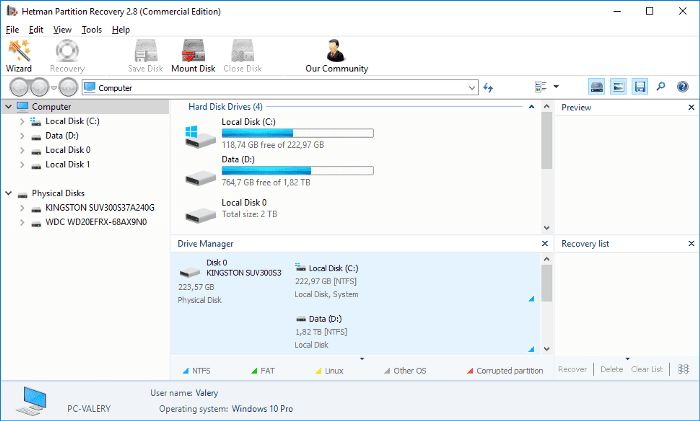Expand Local Disk (C:) in the tree

point(22,121)
